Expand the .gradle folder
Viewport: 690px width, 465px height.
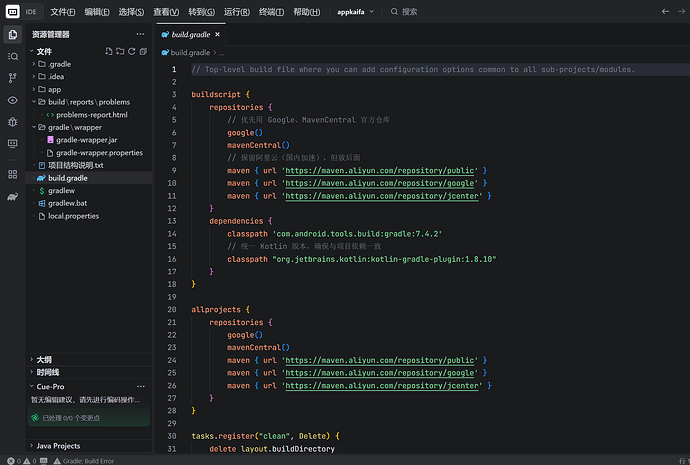60,64
